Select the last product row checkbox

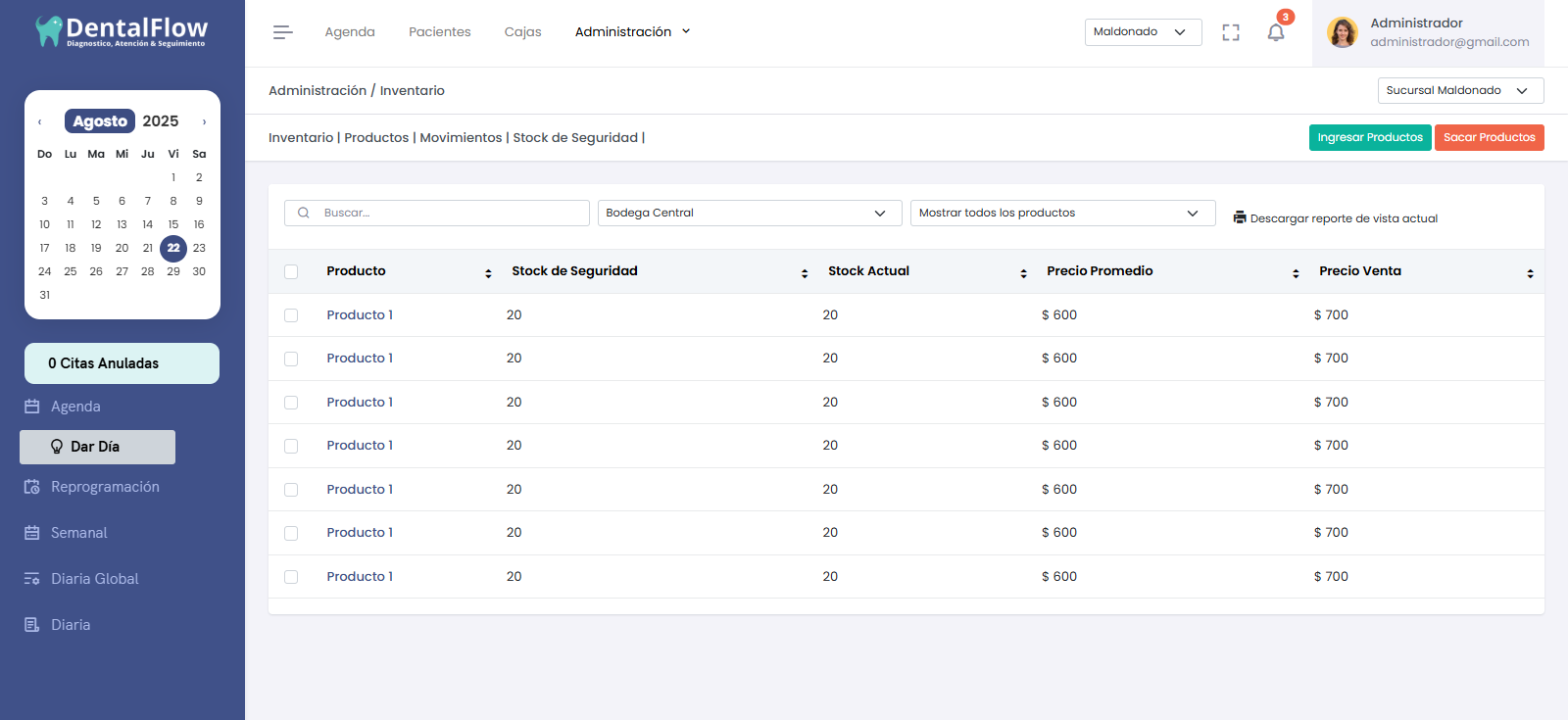point(291,577)
